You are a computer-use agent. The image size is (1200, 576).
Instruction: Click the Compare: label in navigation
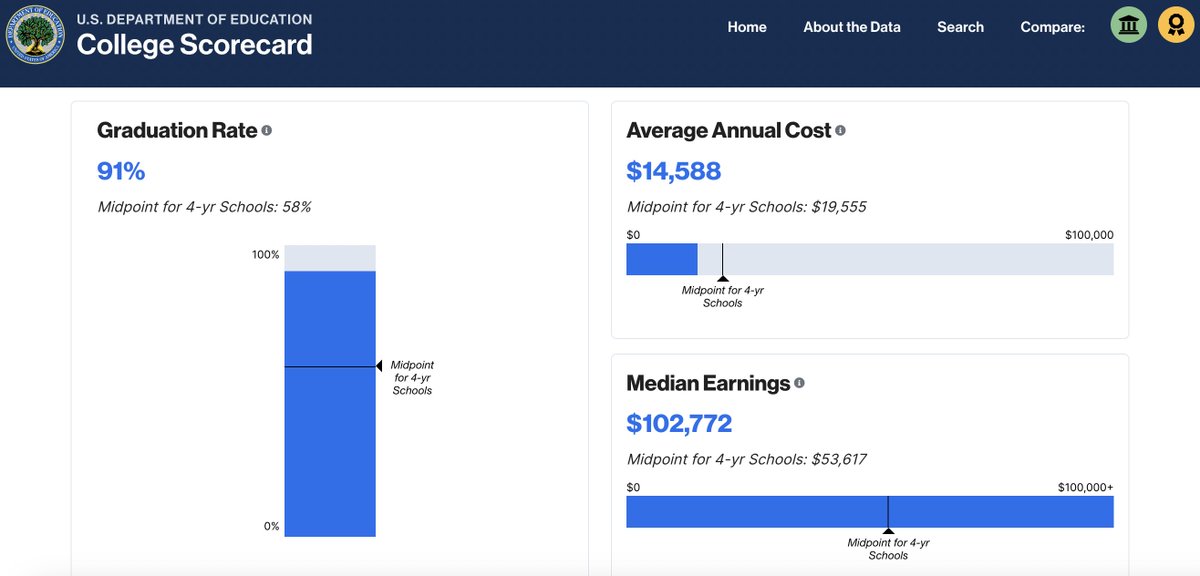coord(1052,27)
